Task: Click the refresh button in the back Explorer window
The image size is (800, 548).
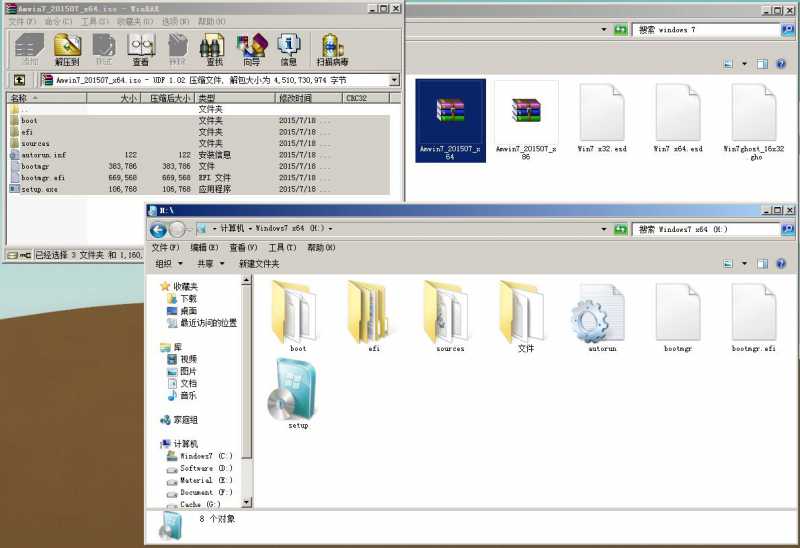Action: click(620, 30)
